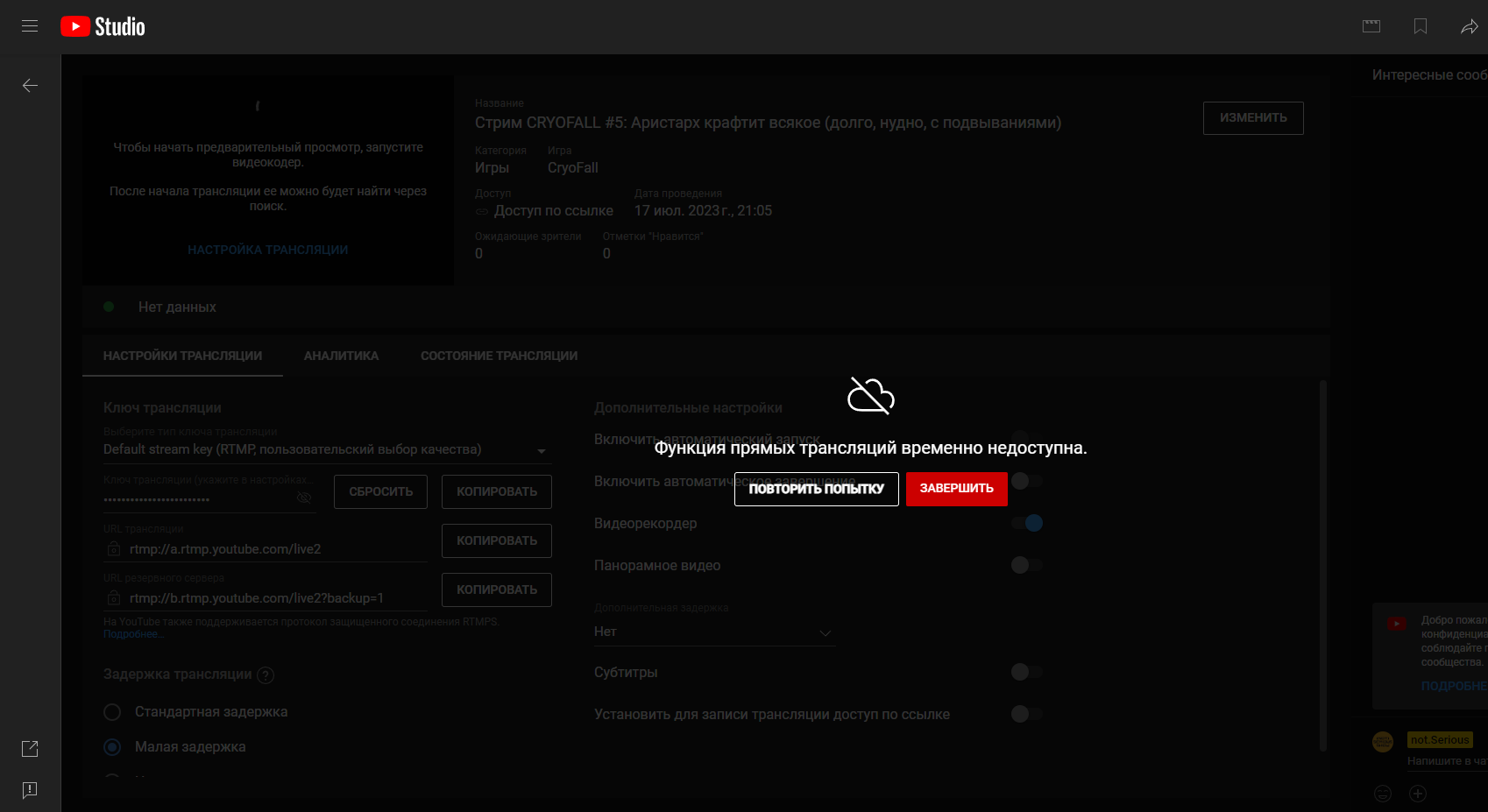Click the not.Serious username badge
Image resolution: width=1488 pixels, height=812 pixels.
point(1440,740)
